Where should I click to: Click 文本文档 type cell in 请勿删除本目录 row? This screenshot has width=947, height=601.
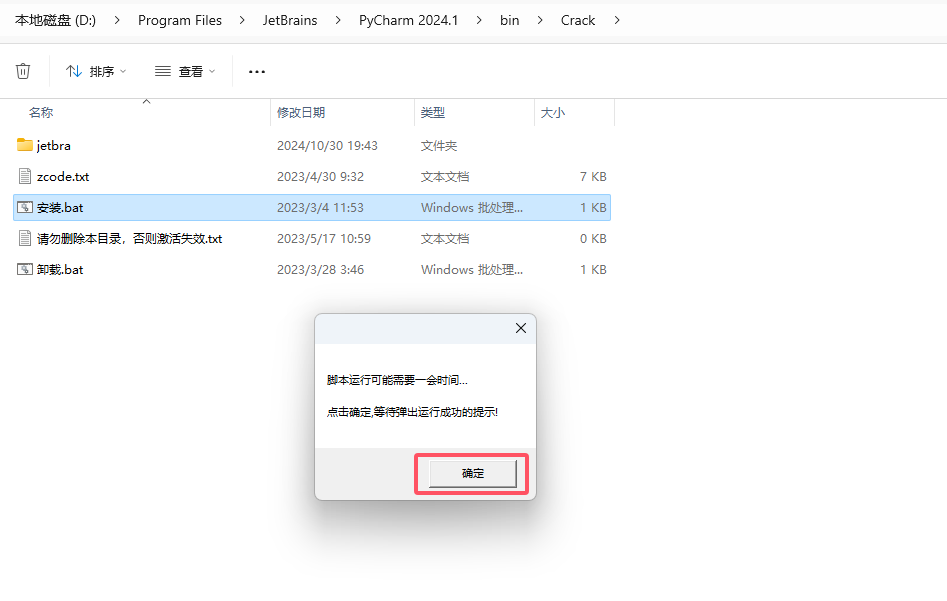(x=445, y=239)
